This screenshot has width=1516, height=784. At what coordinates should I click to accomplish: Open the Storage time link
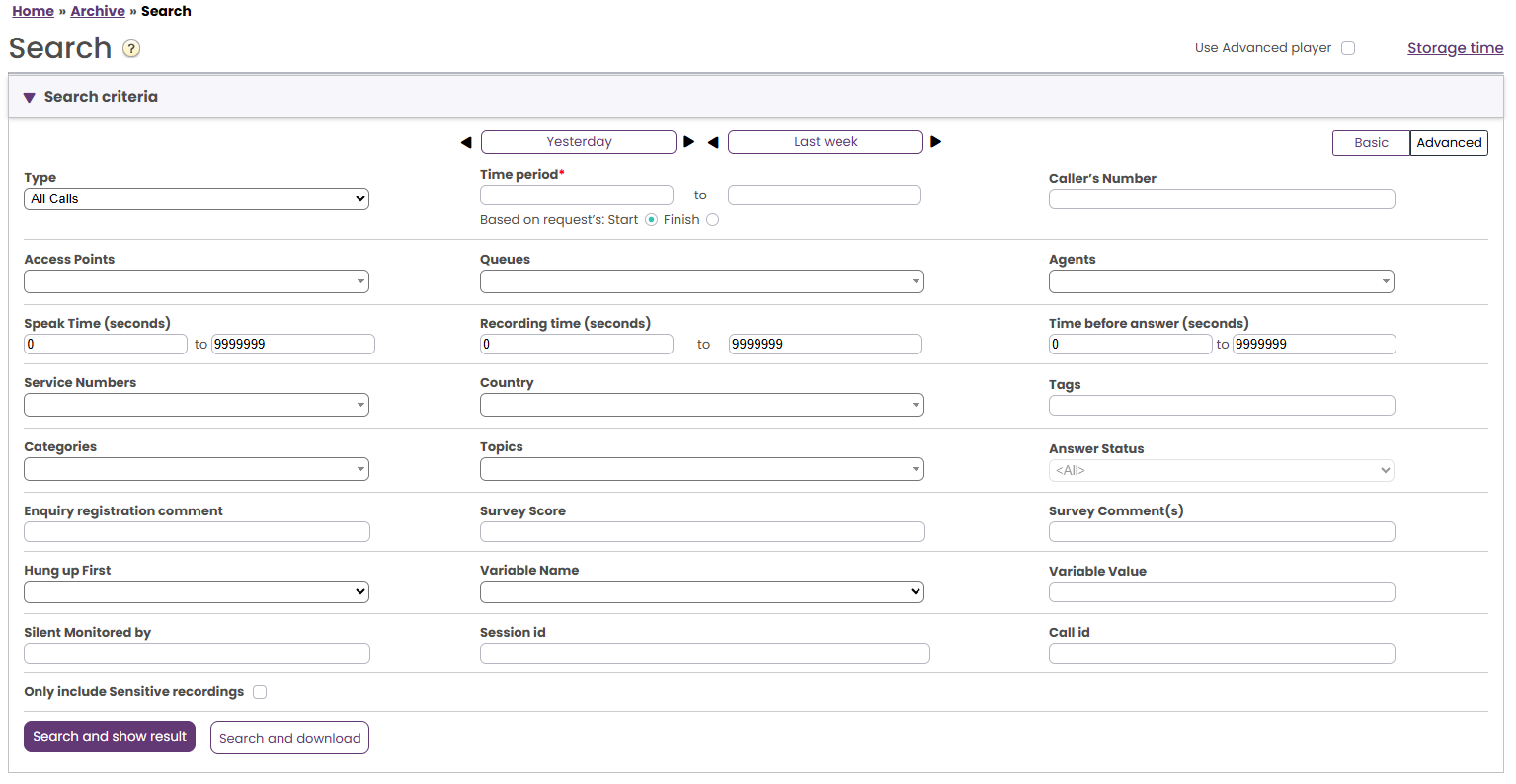[x=1455, y=48]
